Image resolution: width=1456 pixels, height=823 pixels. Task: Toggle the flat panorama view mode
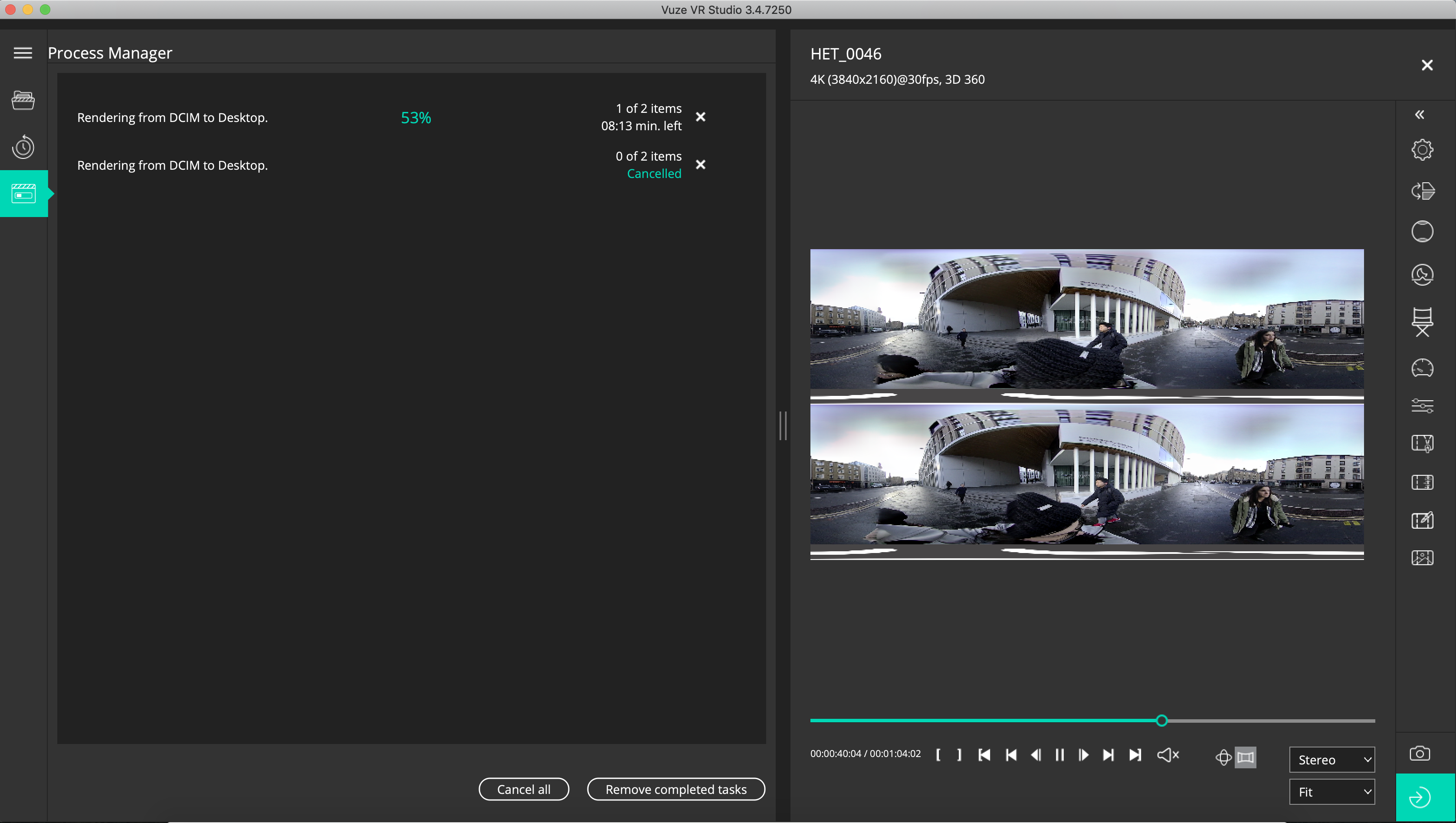pyautogui.click(x=1246, y=757)
